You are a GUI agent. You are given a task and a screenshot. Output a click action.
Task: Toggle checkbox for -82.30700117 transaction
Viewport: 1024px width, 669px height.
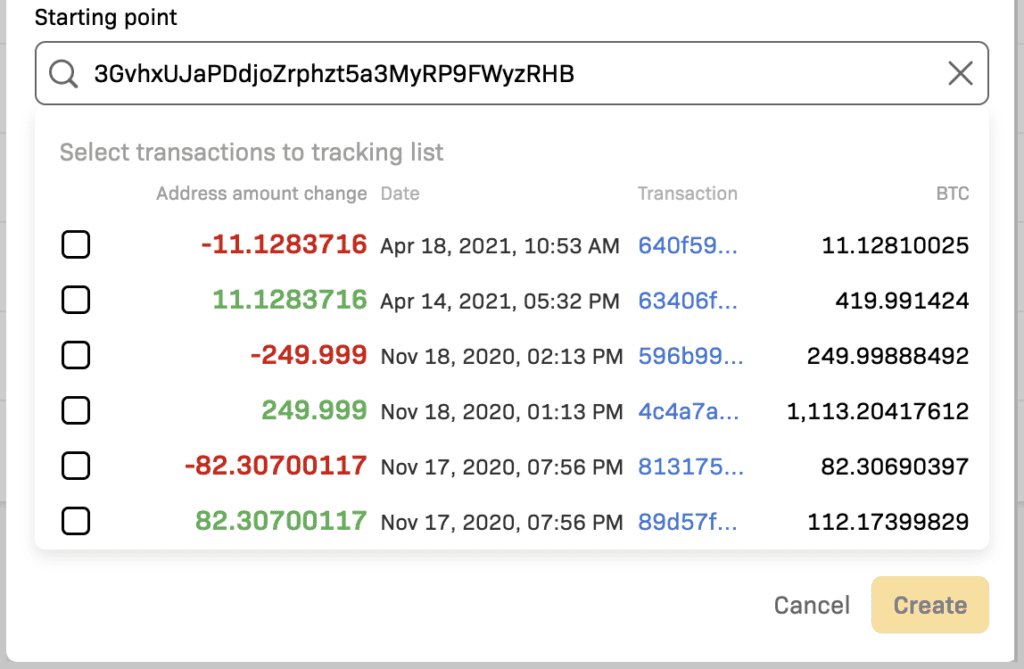pyautogui.click(x=76, y=466)
